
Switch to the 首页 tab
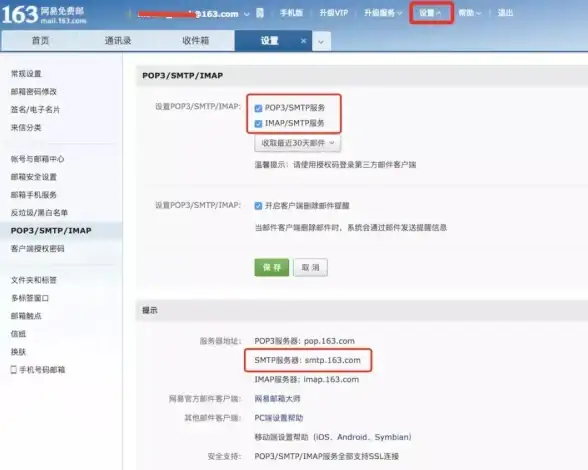40,41
